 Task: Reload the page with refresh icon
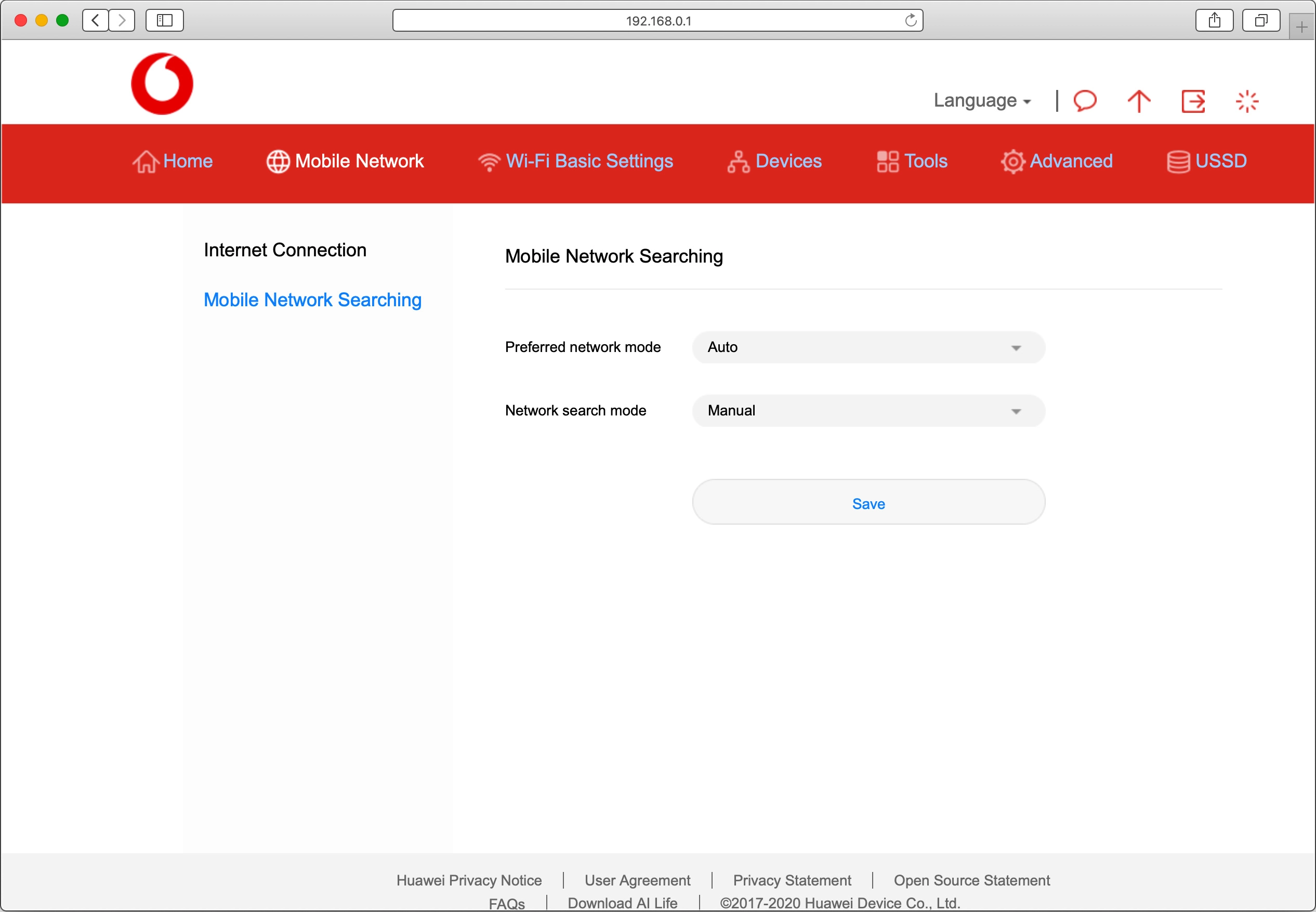[x=911, y=21]
